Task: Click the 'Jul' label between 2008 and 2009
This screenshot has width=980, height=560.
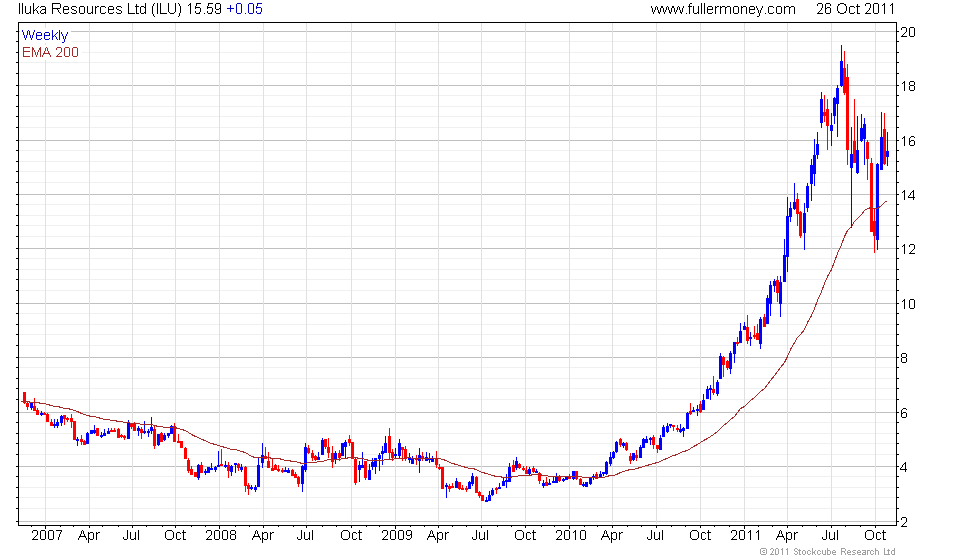Action: tap(305, 536)
